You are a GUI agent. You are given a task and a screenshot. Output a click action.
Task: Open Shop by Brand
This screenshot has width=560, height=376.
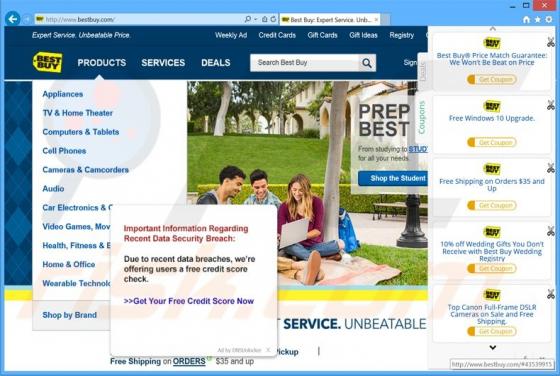click(x=70, y=315)
